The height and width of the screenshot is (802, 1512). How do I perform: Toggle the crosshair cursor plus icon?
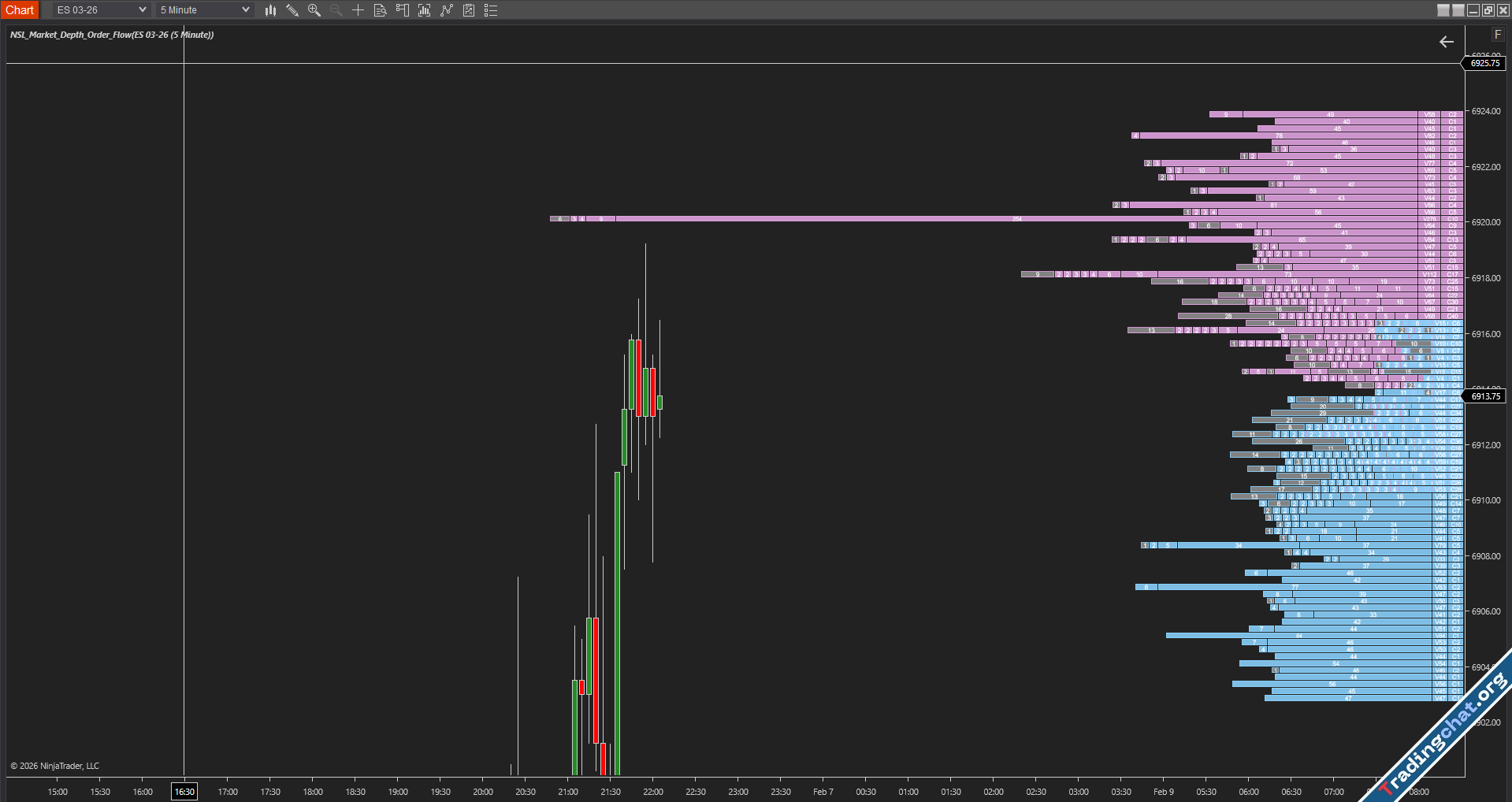[x=358, y=10]
